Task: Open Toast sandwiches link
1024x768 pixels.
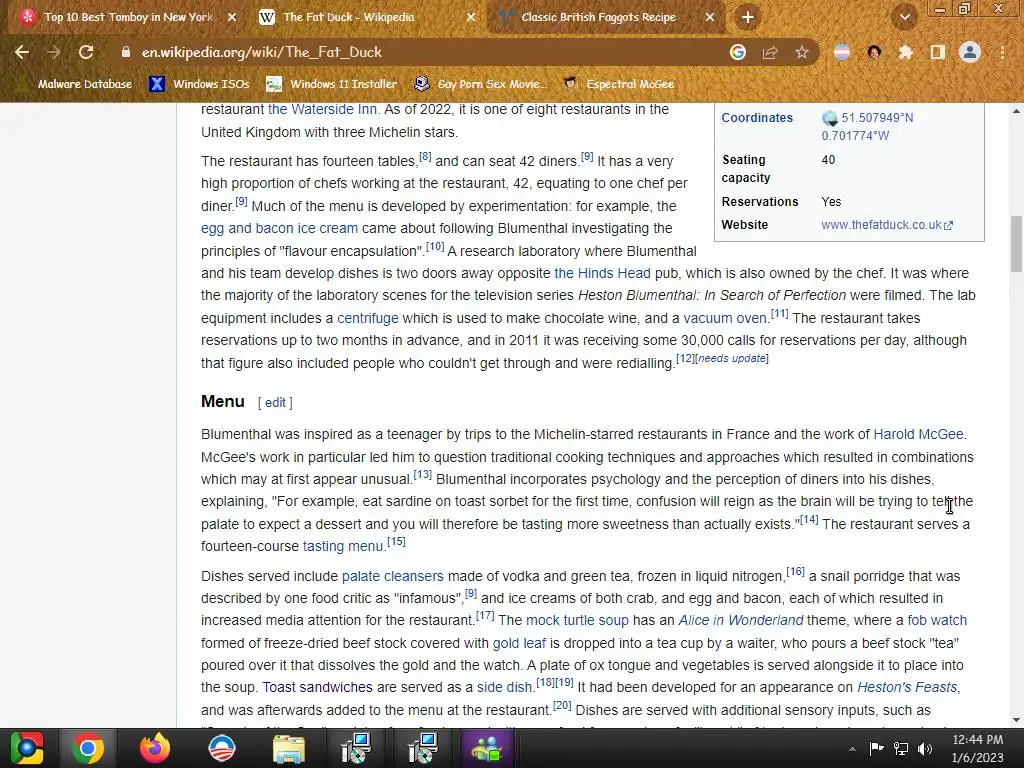Action: tap(317, 688)
